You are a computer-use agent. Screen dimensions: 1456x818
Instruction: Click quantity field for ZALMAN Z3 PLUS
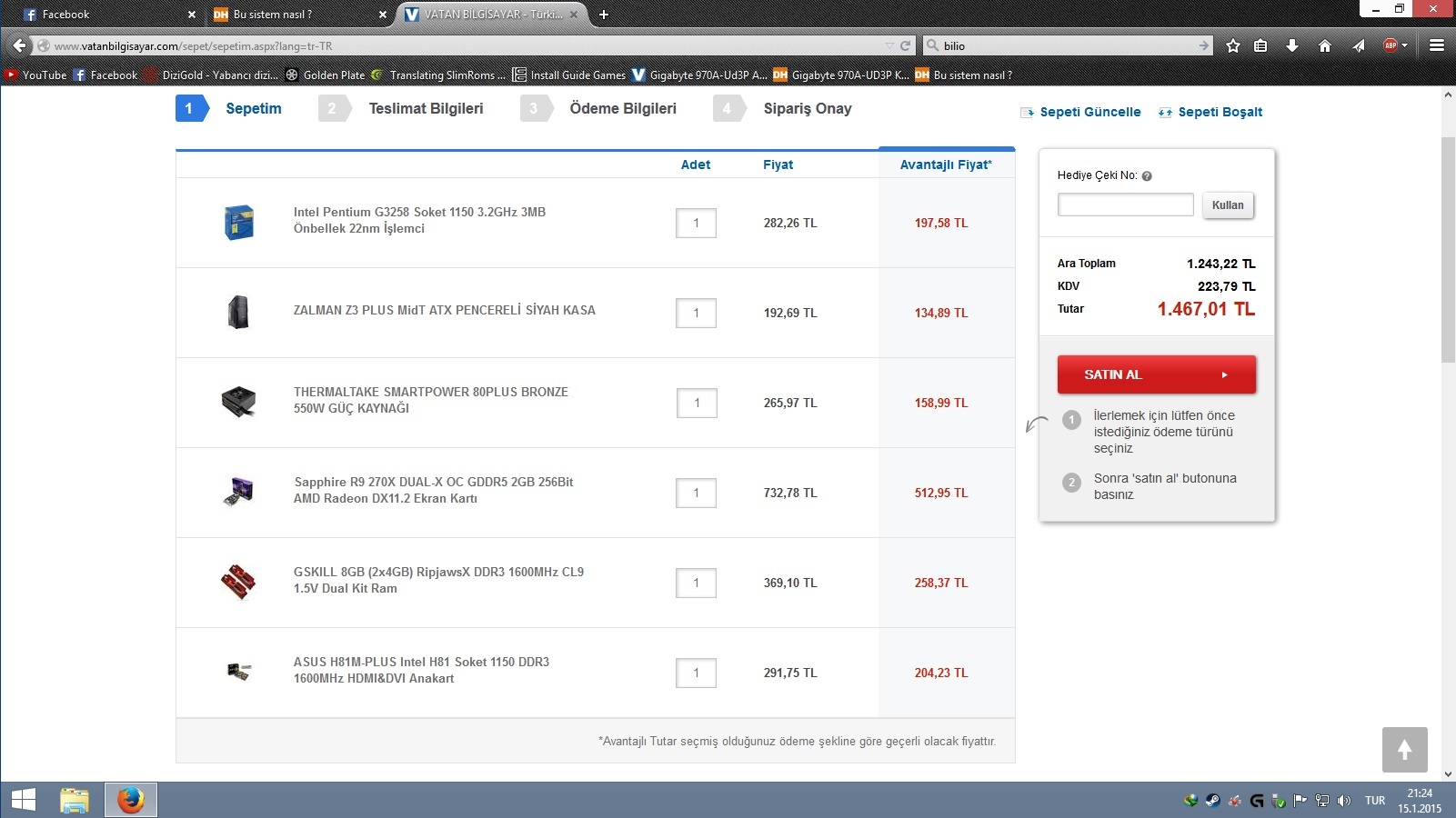(x=696, y=313)
